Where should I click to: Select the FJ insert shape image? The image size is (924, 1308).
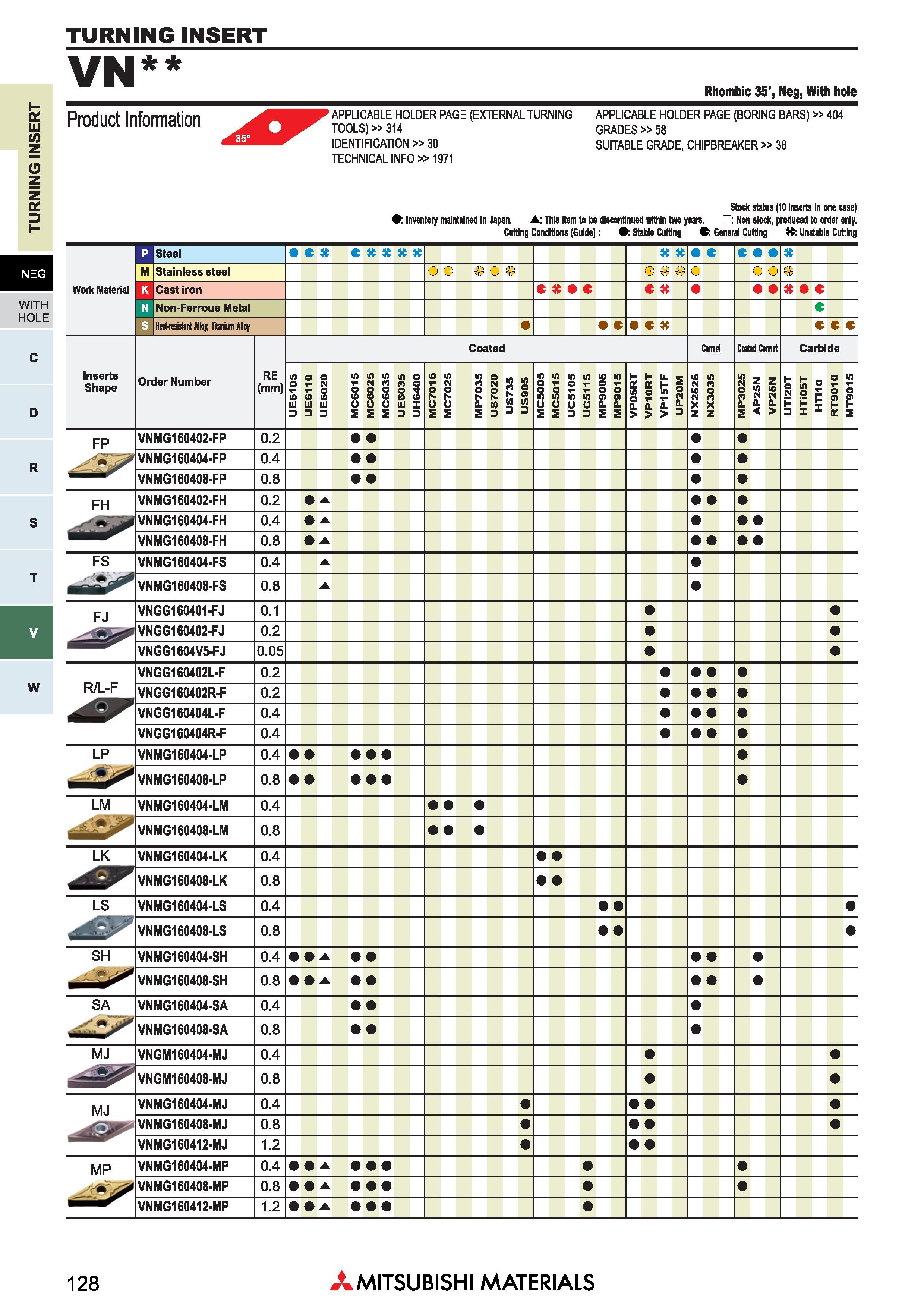click(x=101, y=638)
